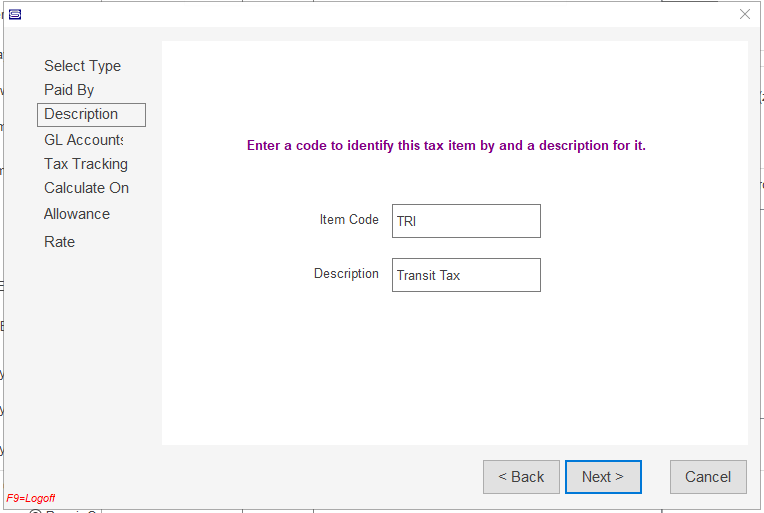Click the Item Code label
The height and width of the screenshot is (513, 764).
(349, 220)
